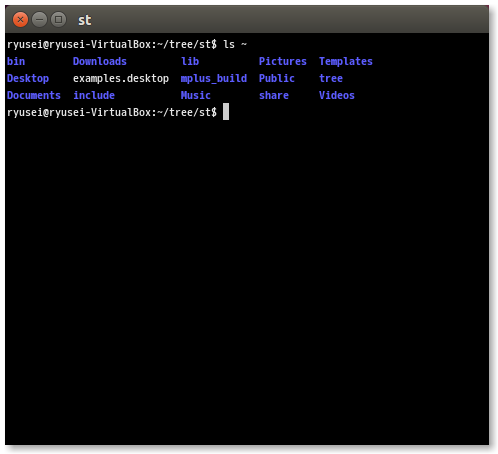Click the 'lib' directory entry
Viewport: 498px width, 454px height.
(190, 61)
